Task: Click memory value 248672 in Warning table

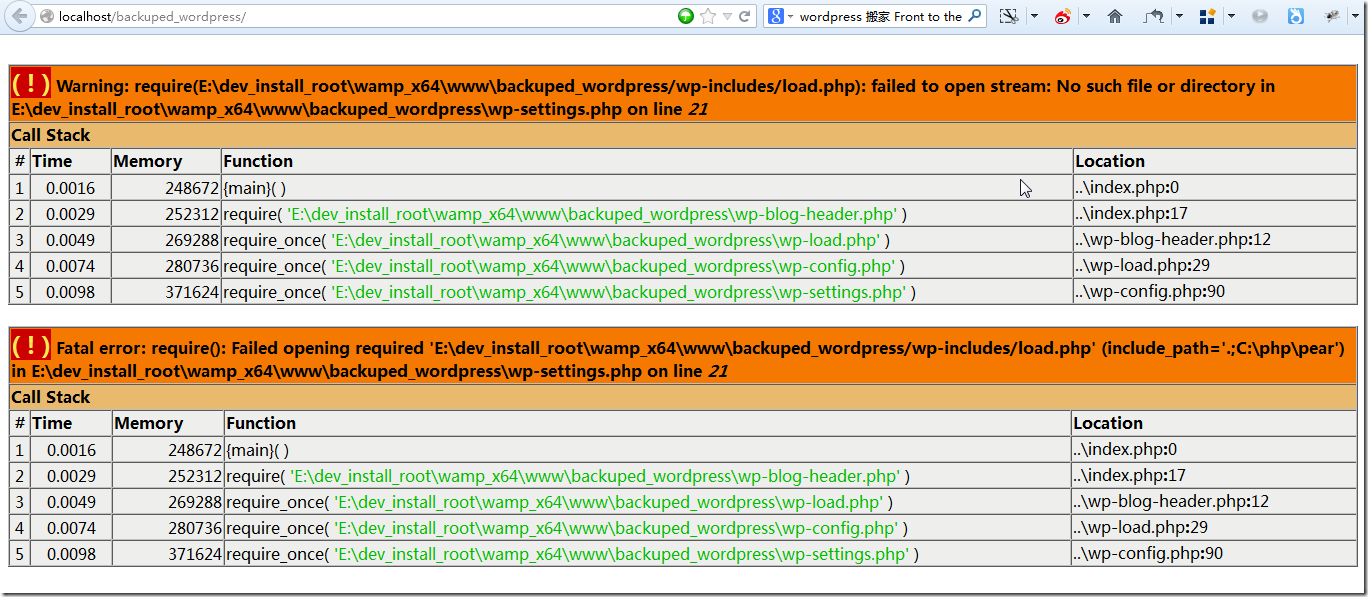Action: click(x=193, y=188)
